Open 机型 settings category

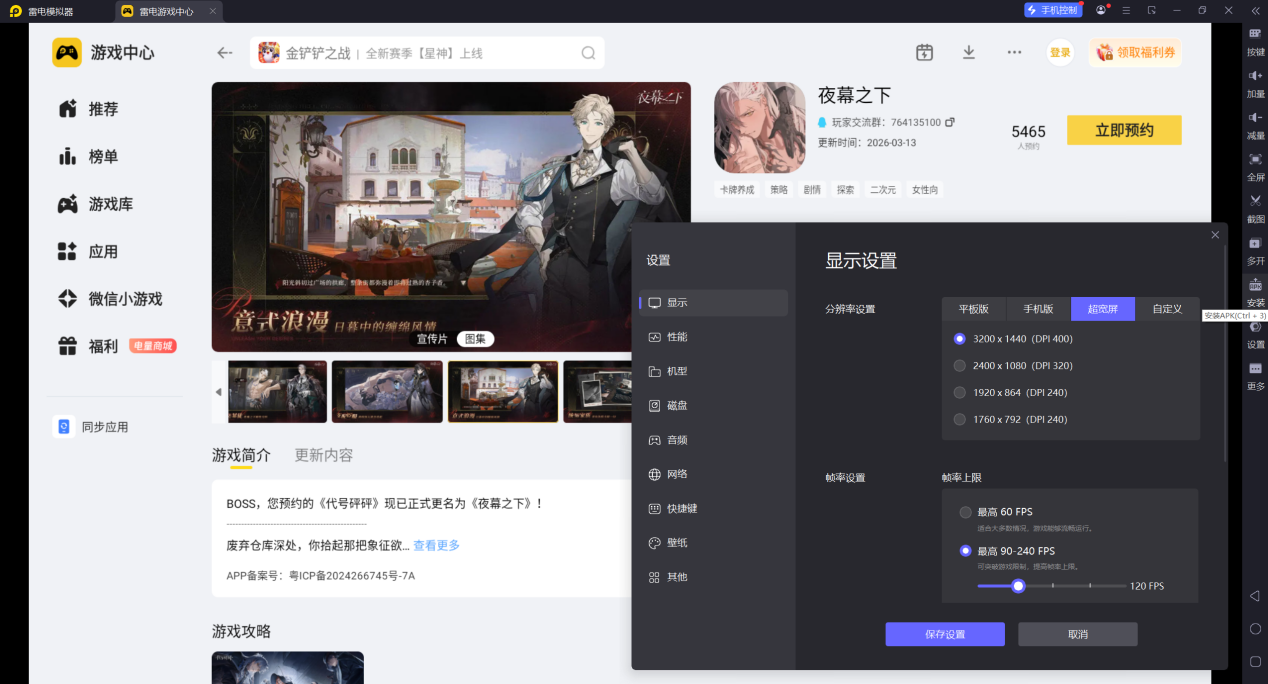pyautogui.click(x=714, y=371)
